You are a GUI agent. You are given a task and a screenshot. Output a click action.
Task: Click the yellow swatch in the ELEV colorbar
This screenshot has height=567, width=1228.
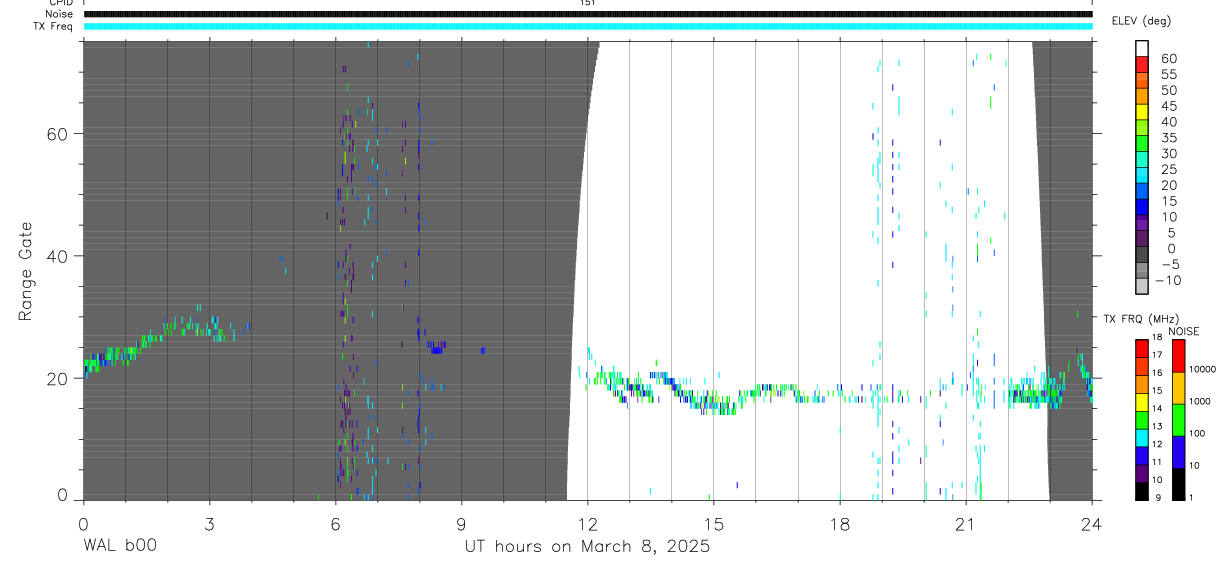point(1142,114)
